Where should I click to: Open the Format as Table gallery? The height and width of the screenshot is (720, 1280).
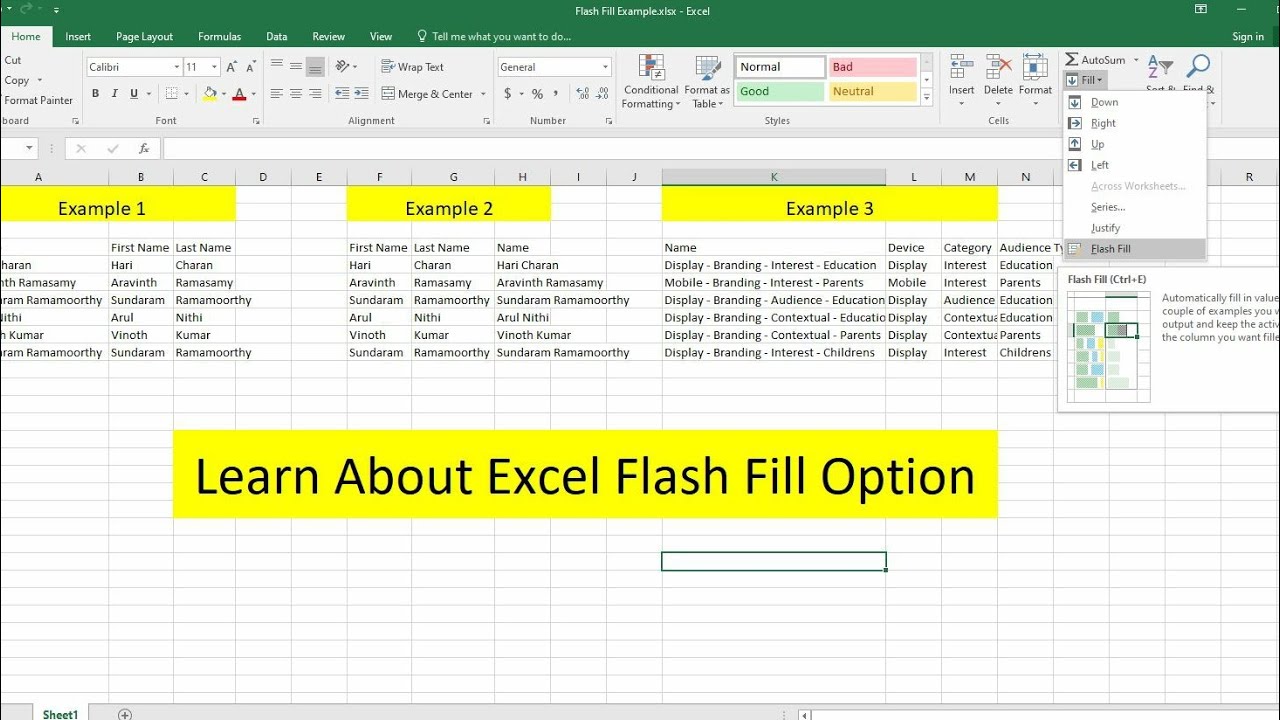[707, 82]
